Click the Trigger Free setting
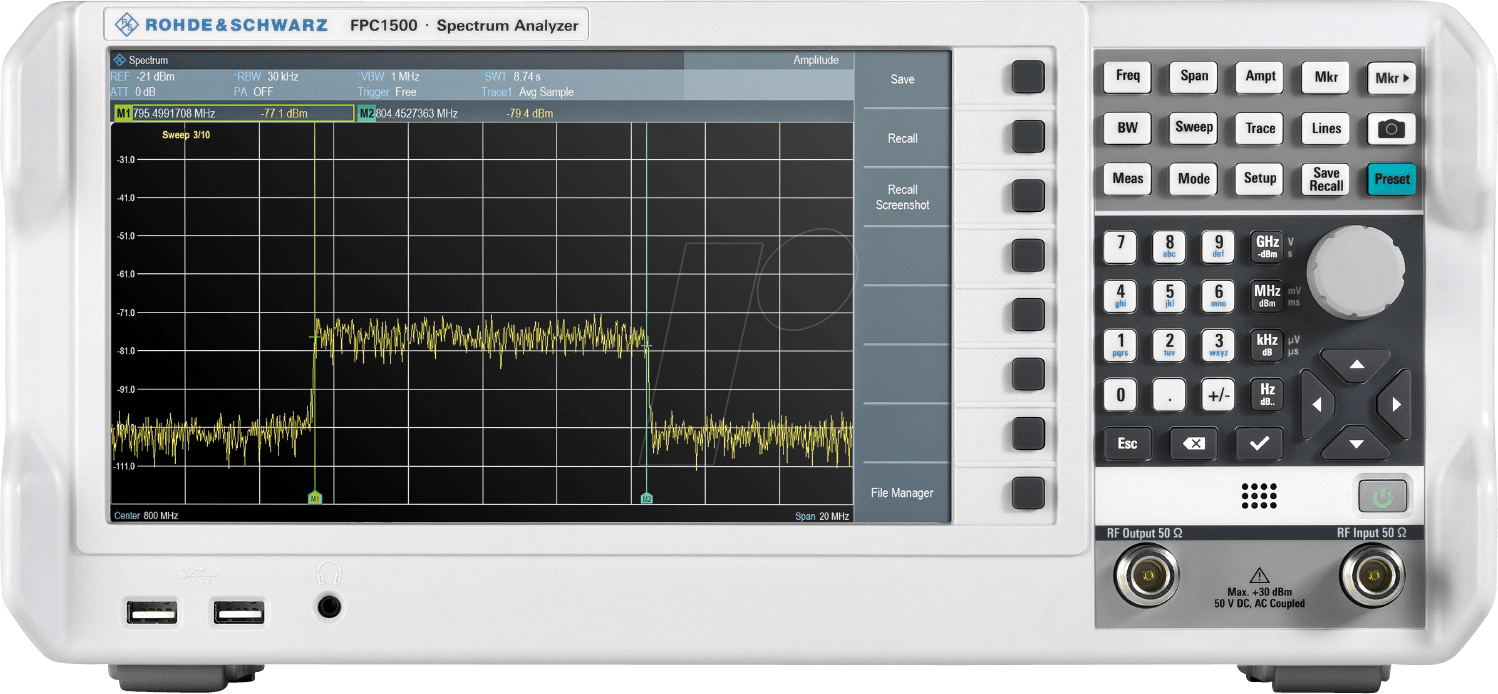1498x694 pixels. pos(387,92)
